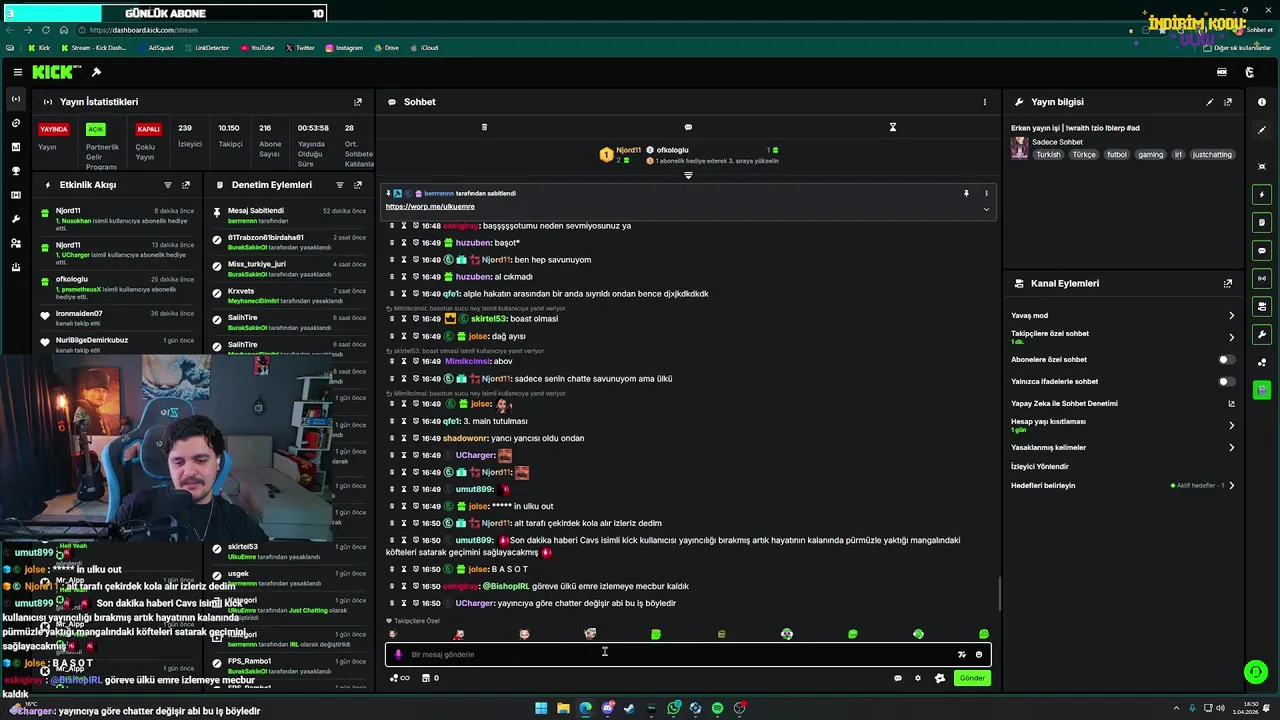Image resolution: width=1280 pixels, height=720 pixels.
Task: Click the moderator hammer icon beside the Kick logo
Action: (x=96, y=72)
